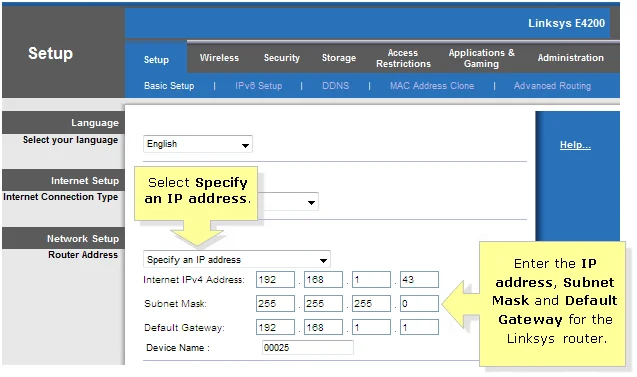This screenshot has height=377, width=637.
Task: Expand the Specify an IP address dropdown
Action: 236,259
